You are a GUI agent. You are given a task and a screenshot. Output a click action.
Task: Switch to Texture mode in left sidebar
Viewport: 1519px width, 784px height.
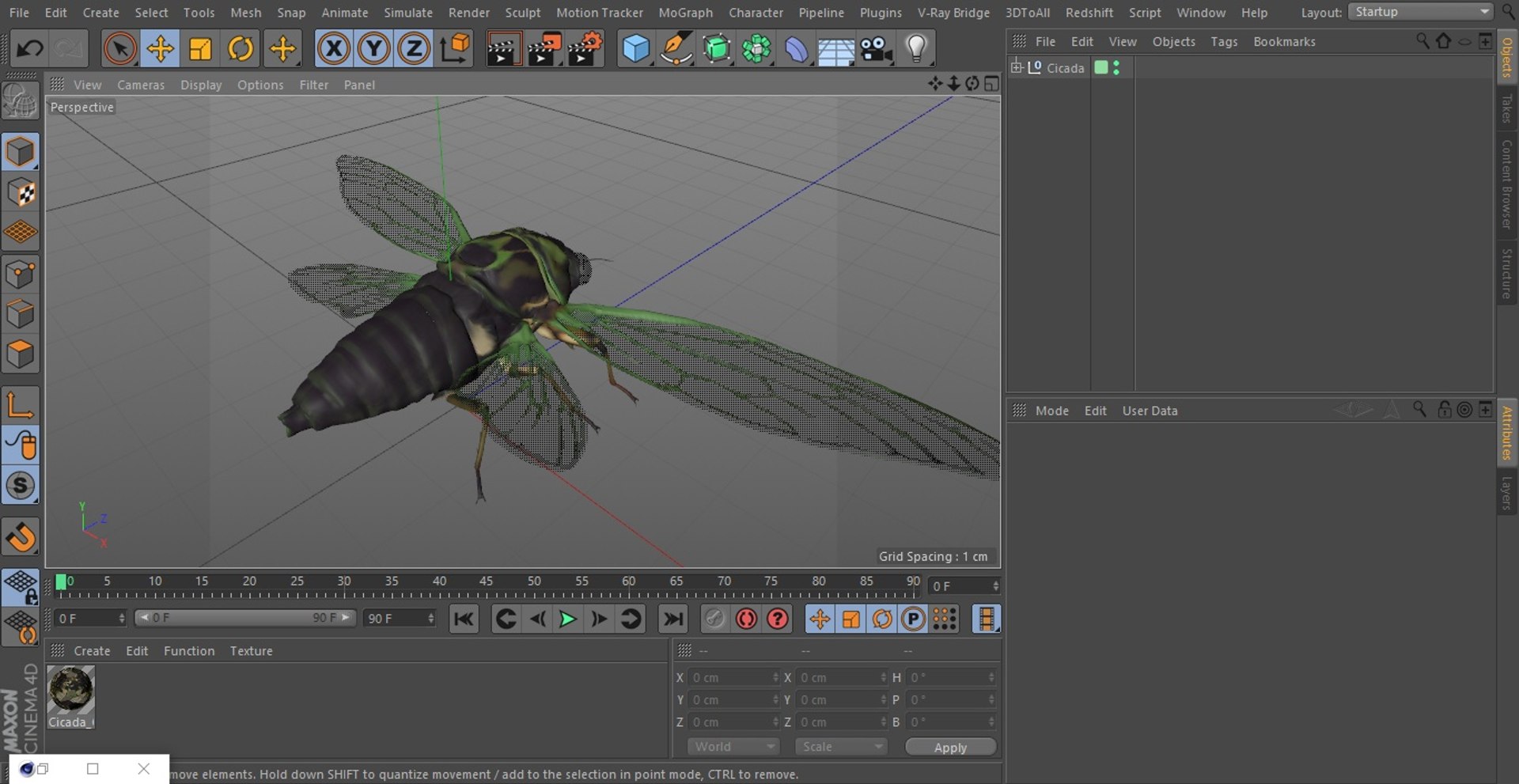point(21,192)
